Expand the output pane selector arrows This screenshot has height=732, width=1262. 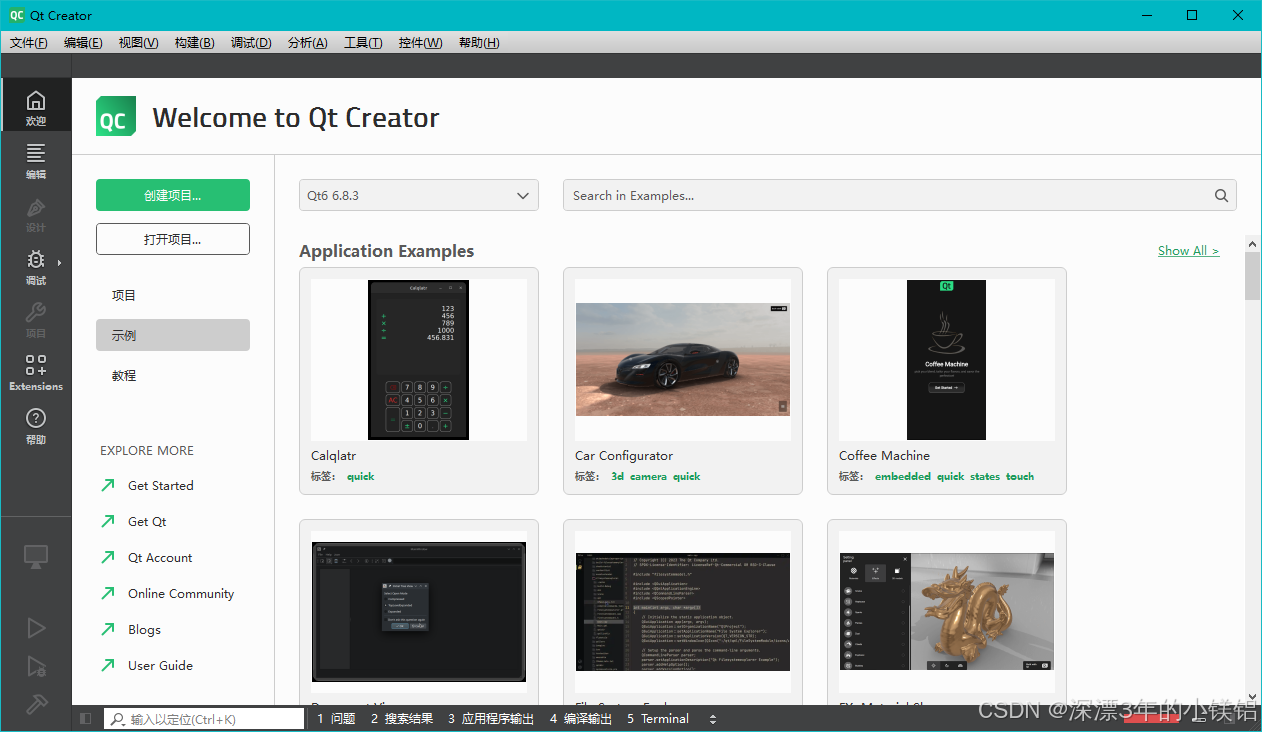tap(713, 718)
